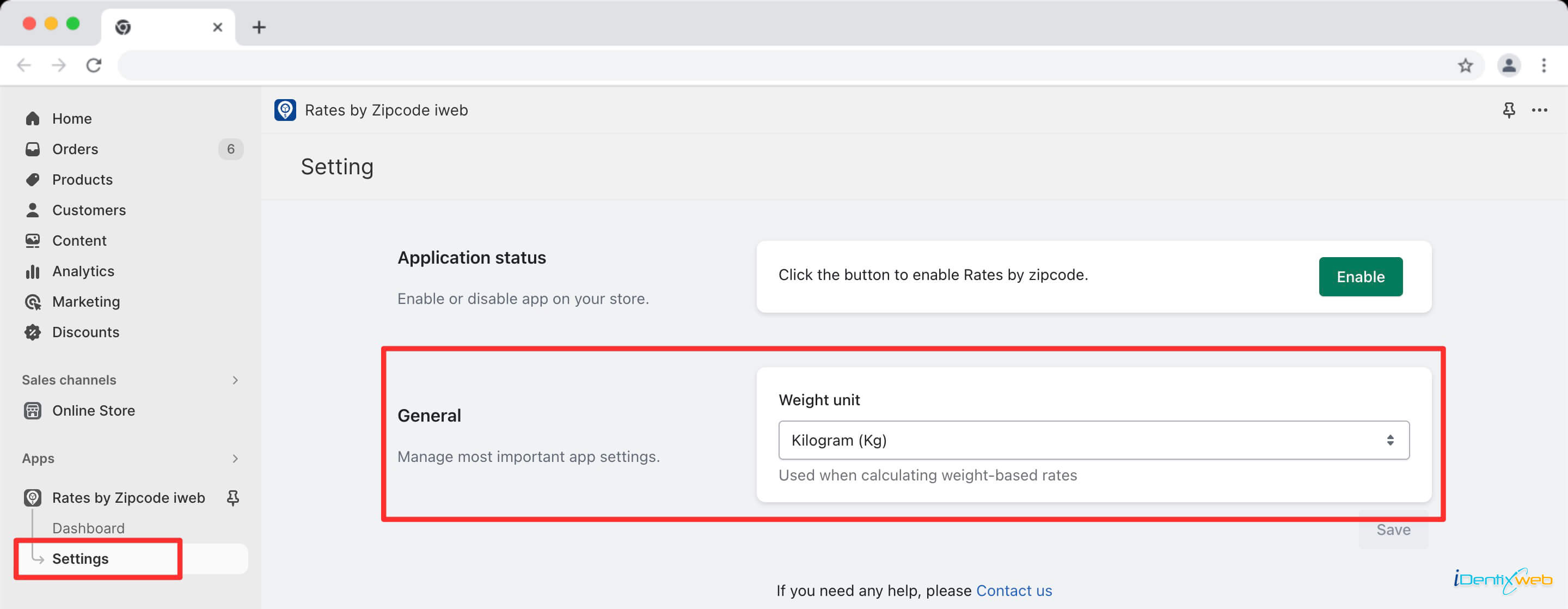
Task: Open the app Dashboard subpage
Action: [88, 528]
